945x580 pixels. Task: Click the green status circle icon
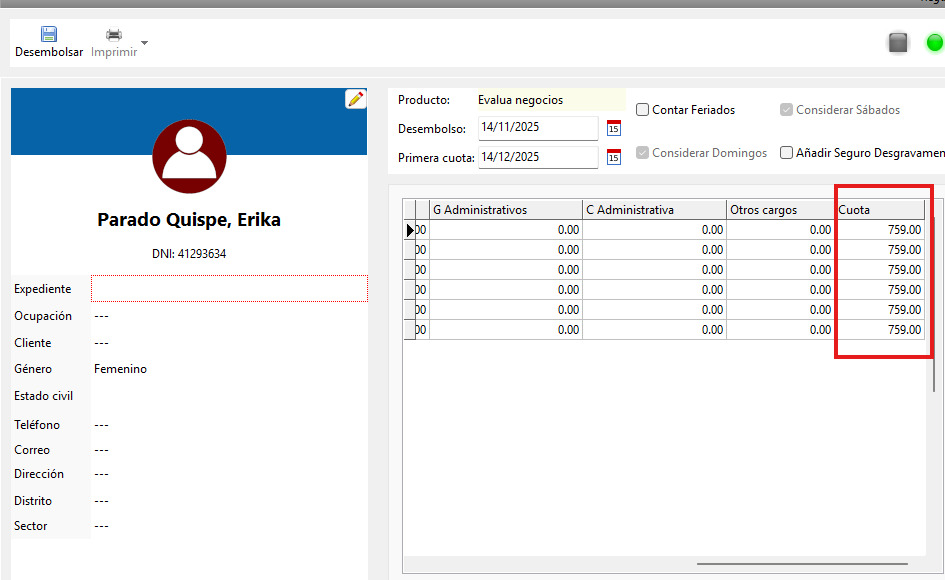click(x=934, y=42)
